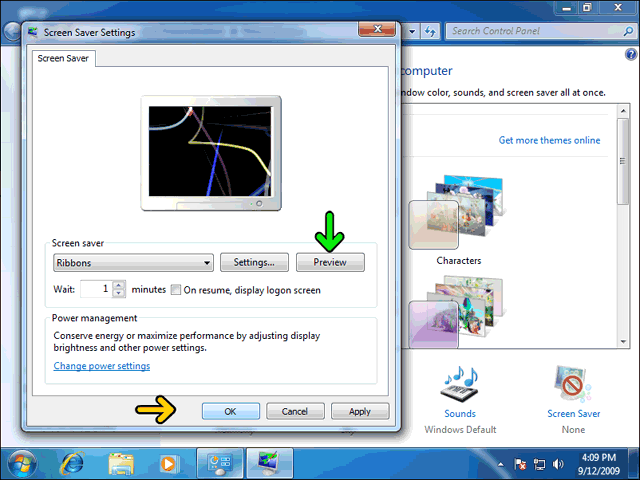This screenshot has width=640, height=480.
Task: Enable On resume, display logon screen
Action: [x=176, y=290]
